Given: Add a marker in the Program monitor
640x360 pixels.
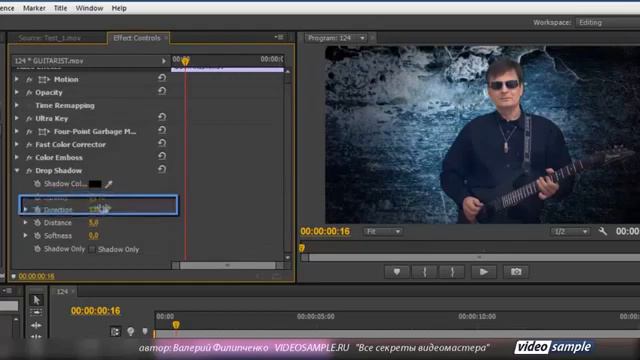Looking at the screenshot, I should point(397,272).
